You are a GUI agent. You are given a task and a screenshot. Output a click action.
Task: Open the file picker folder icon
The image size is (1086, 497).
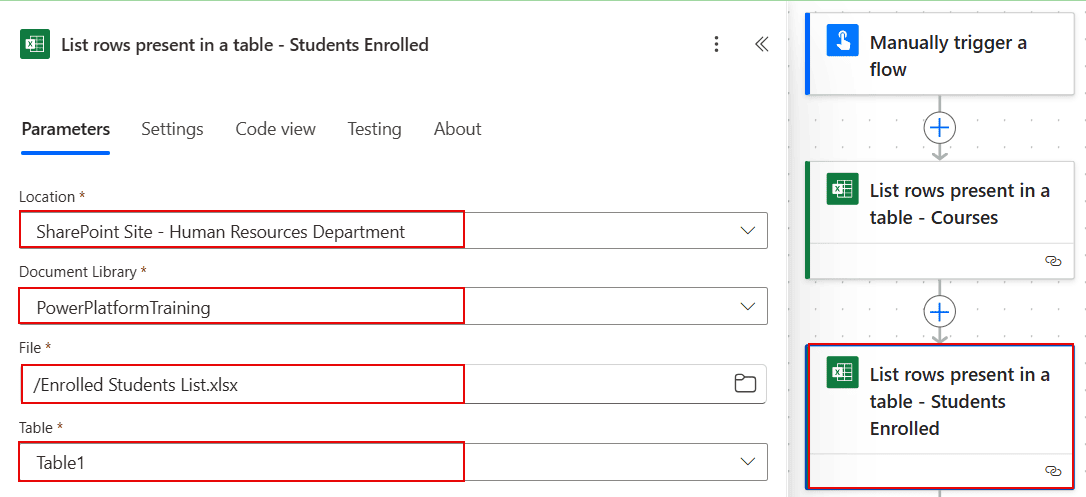[745, 384]
